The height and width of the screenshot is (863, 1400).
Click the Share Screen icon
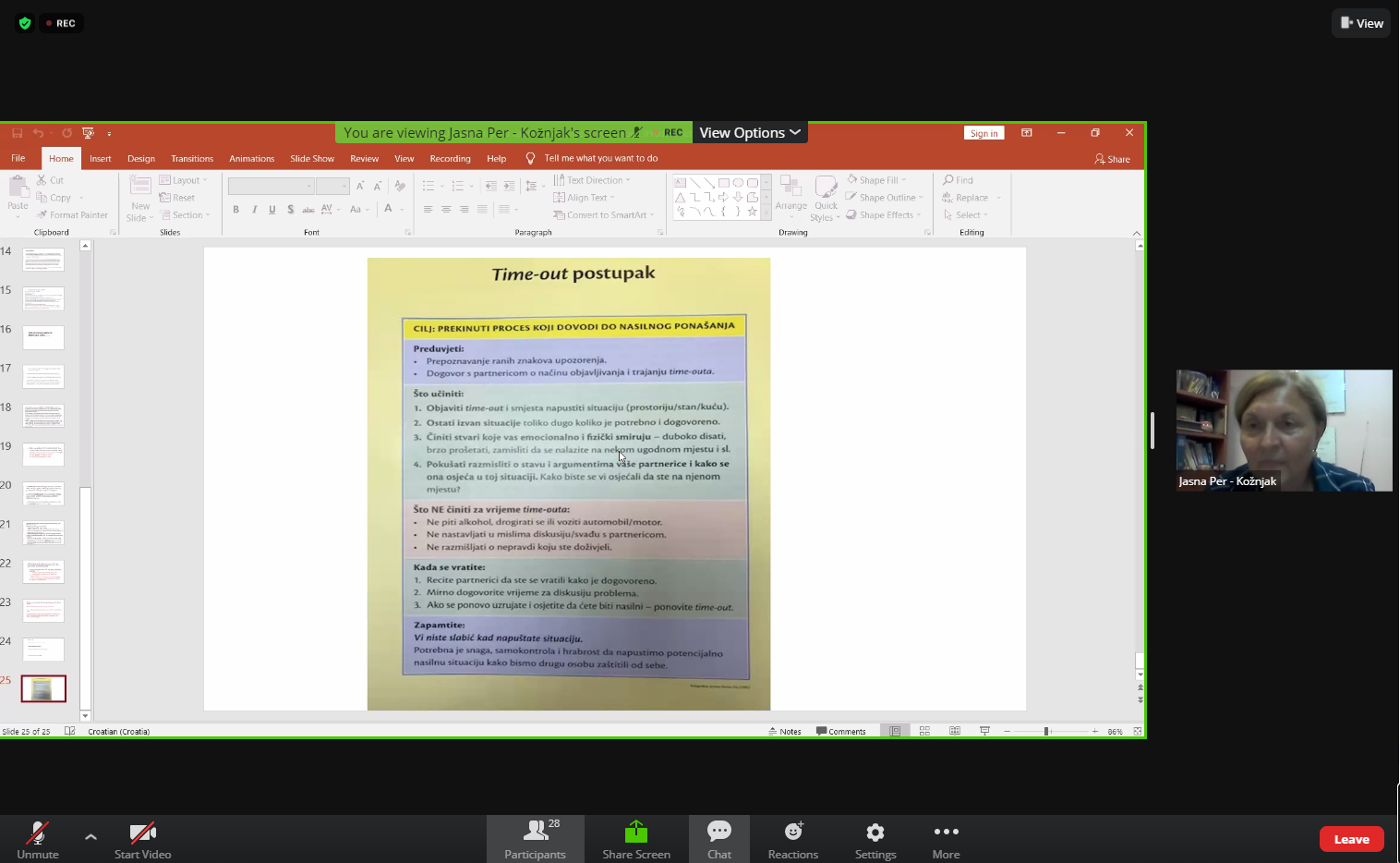[x=636, y=832]
